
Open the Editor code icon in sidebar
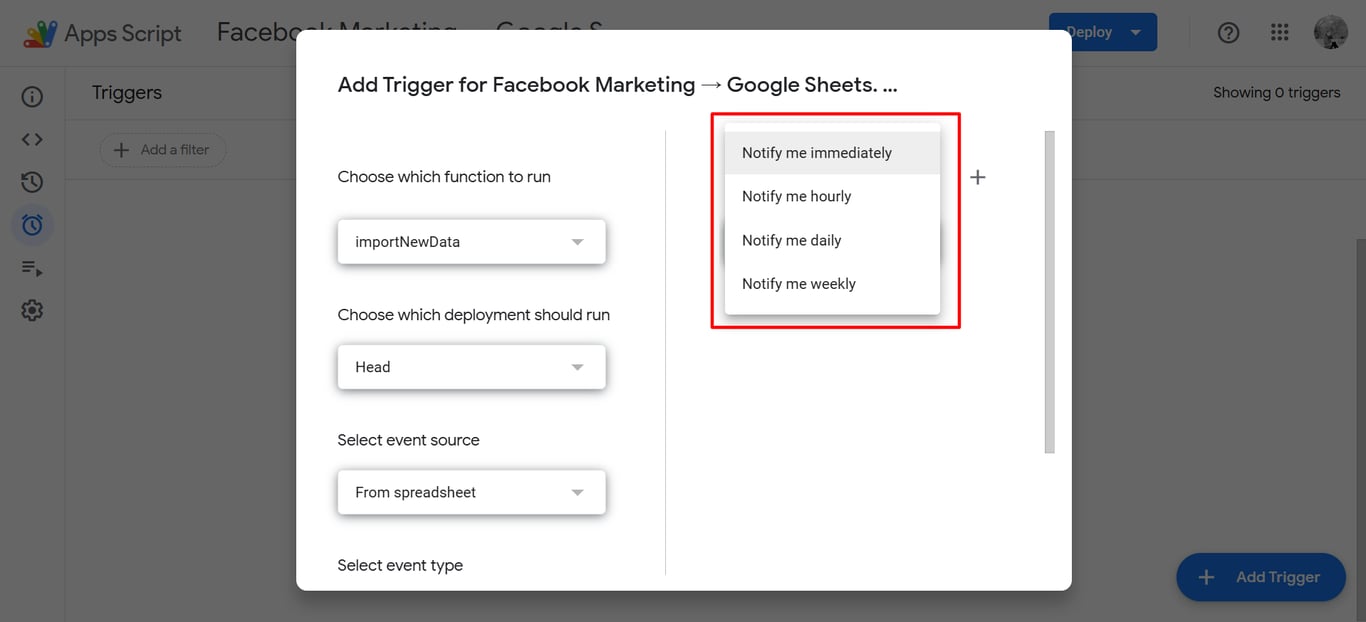(x=32, y=140)
